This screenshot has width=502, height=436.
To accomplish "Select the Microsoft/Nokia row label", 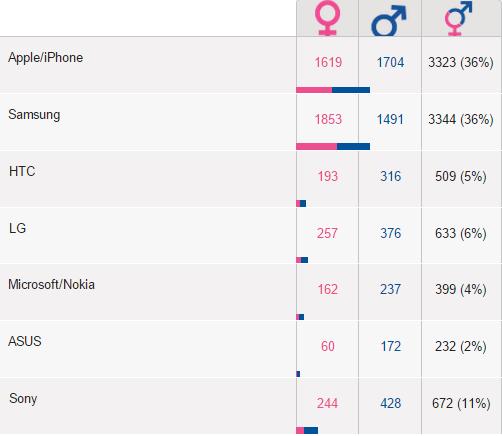I will tap(51, 285).
